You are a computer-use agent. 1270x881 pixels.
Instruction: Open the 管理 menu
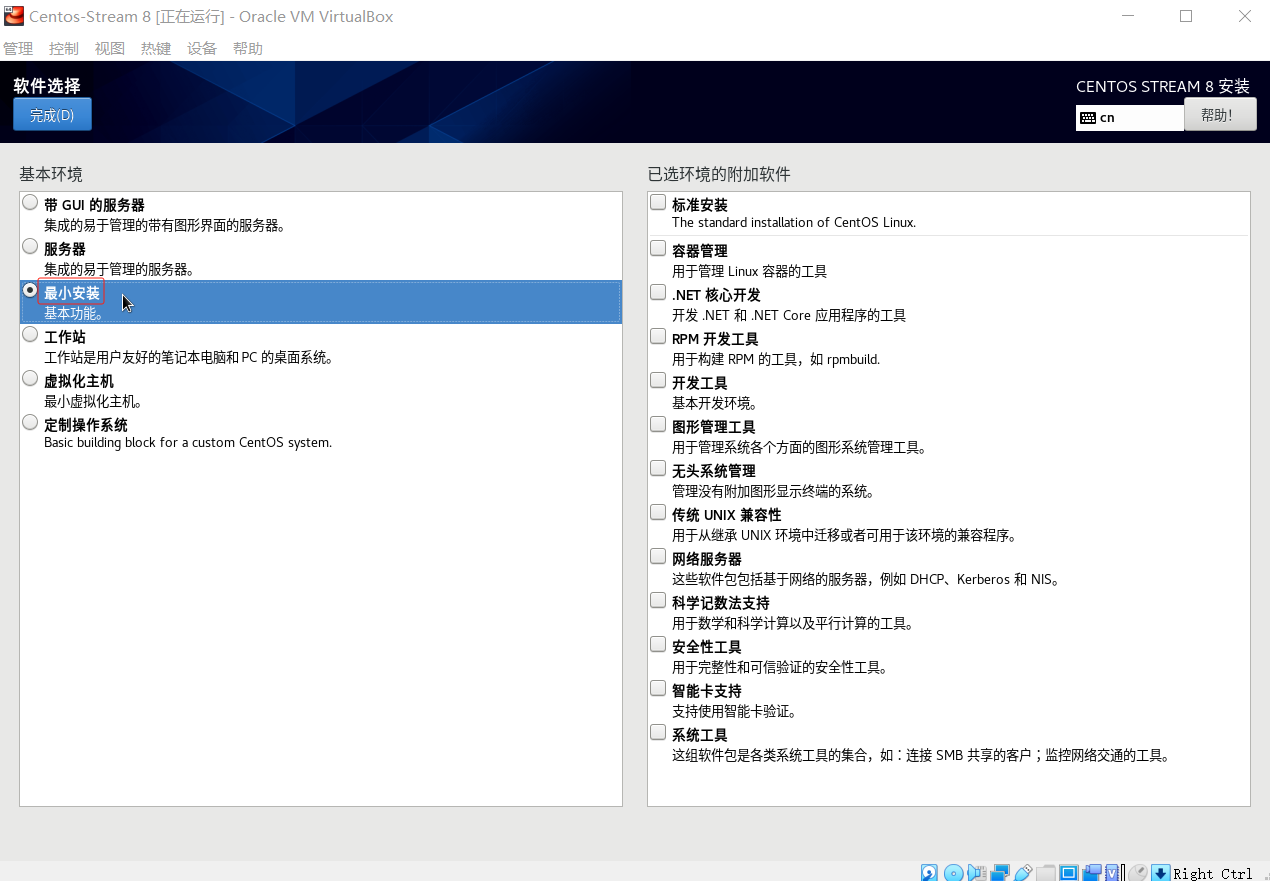click(18, 48)
